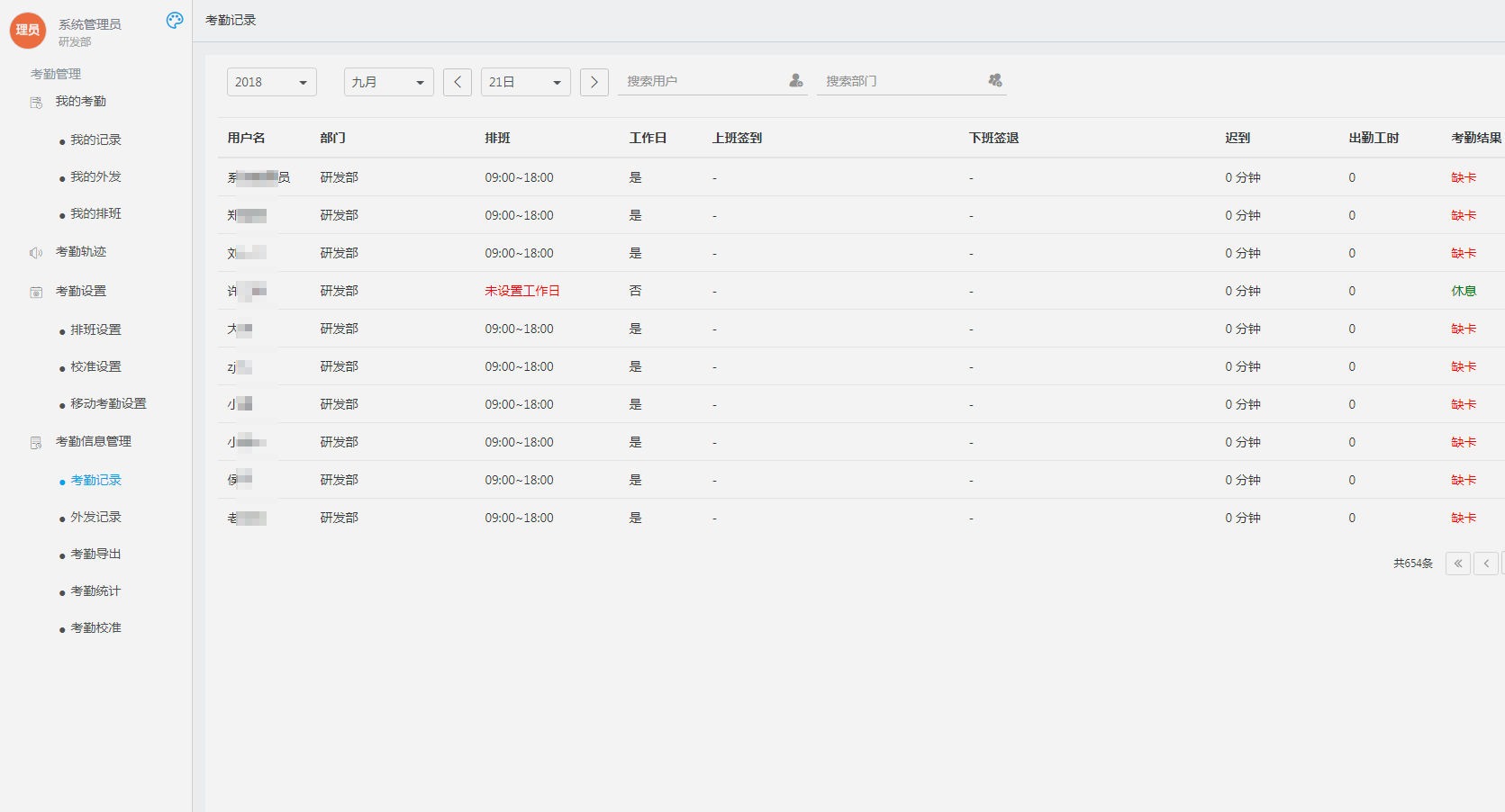Click the previous day arrow button

click(458, 82)
